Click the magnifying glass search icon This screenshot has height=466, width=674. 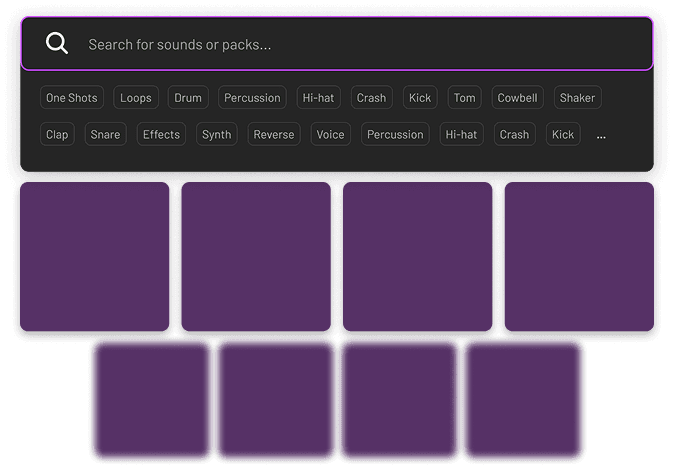tap(58, 44)
